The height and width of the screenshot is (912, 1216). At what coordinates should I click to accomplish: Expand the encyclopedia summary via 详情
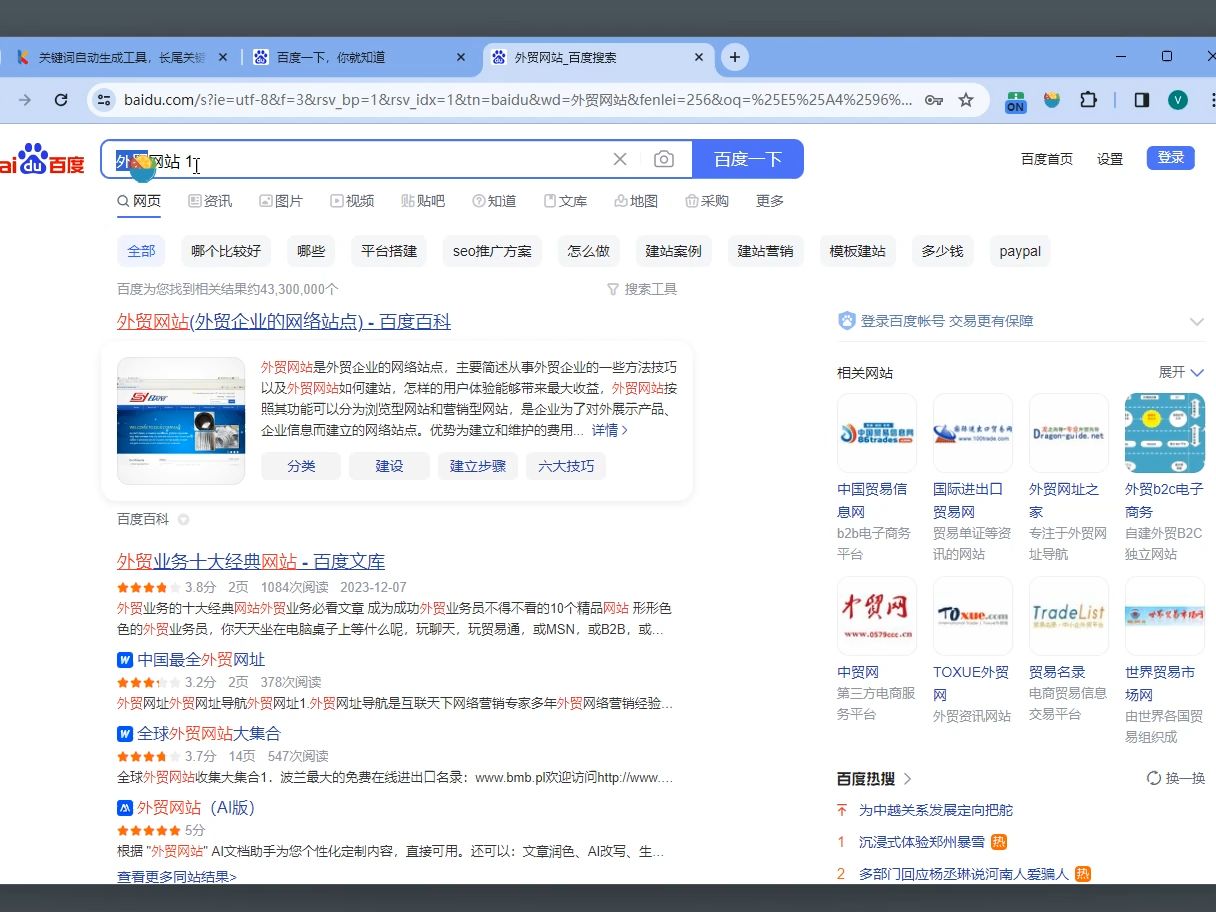610,430
